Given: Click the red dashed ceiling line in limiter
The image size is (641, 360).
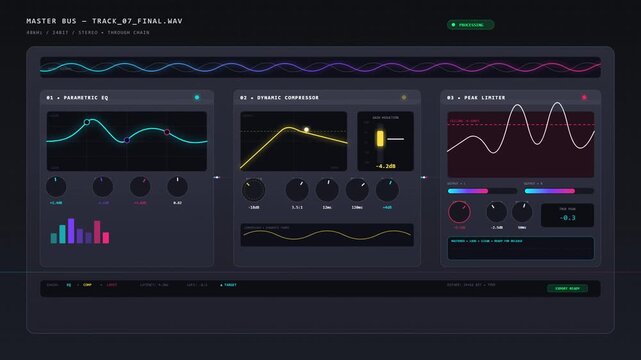Looking at the screenshot, I should (x=521, y=124).
